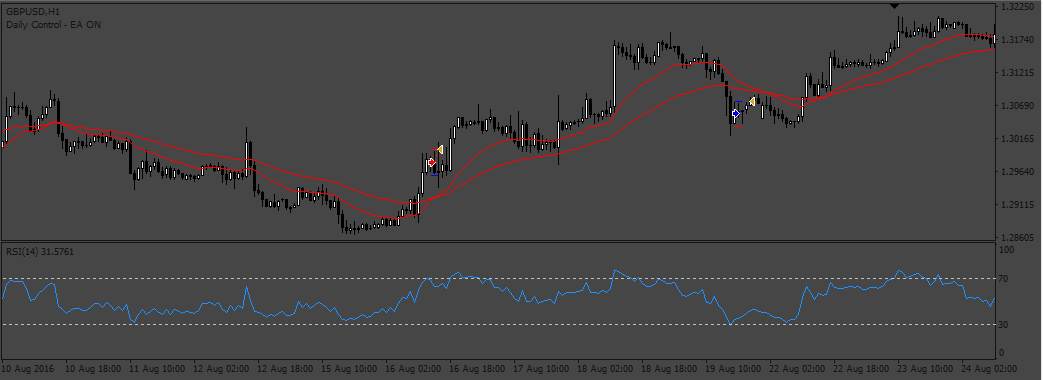Click the orange close arrow beside blue buy arrow
This screenshot has height=380, width=1043.
click(x=752, y=101)
